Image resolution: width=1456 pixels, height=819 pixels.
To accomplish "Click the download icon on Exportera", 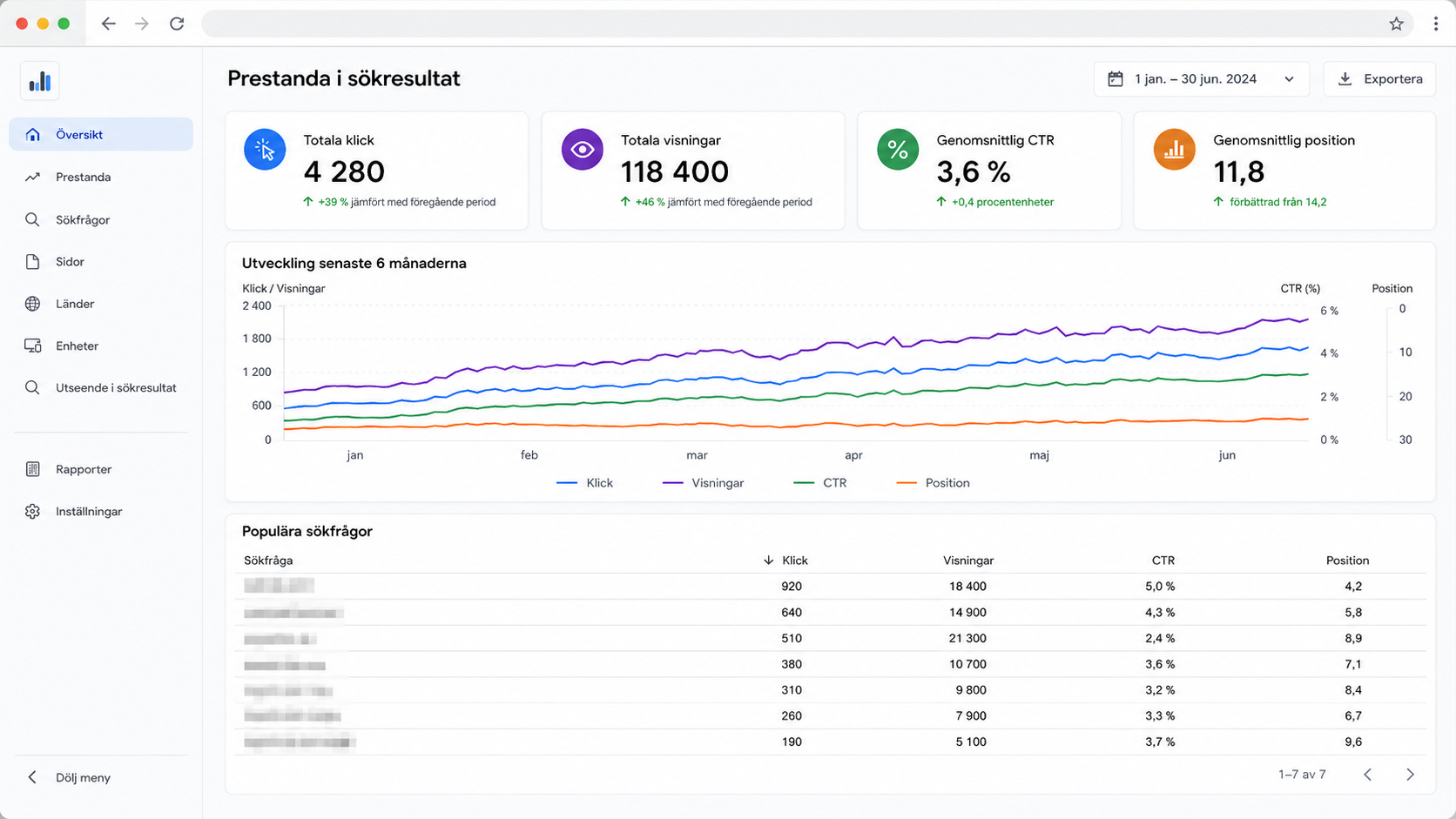I will pyautogui.click(x=1345, y=79).
